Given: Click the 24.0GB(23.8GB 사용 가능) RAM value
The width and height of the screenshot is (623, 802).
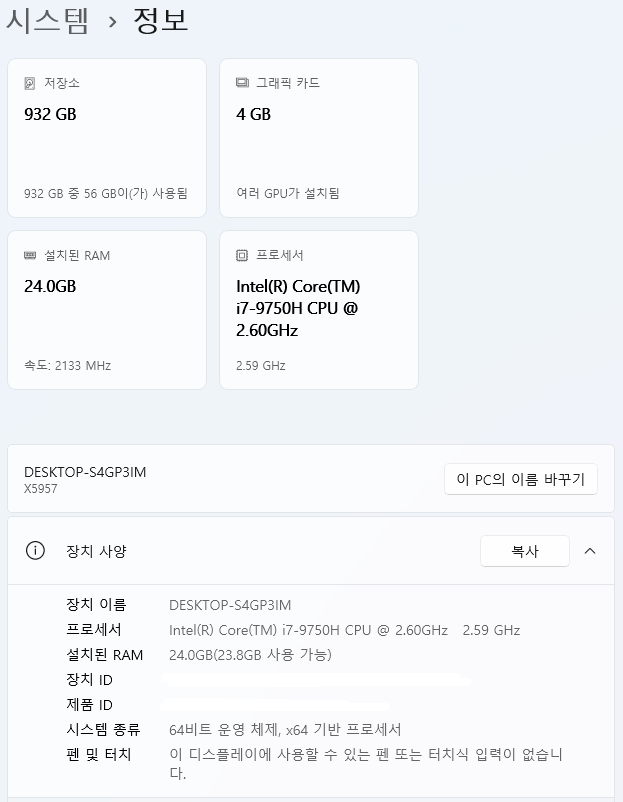Looking at the screenshot, I should click(x=250, y=655).
